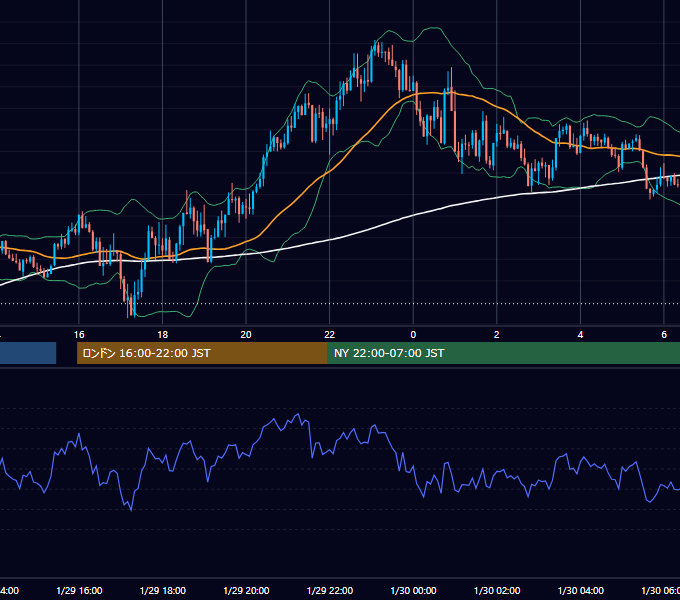
Task: Click the 2 hour label on price chart axis
Action: click(497, 335)
